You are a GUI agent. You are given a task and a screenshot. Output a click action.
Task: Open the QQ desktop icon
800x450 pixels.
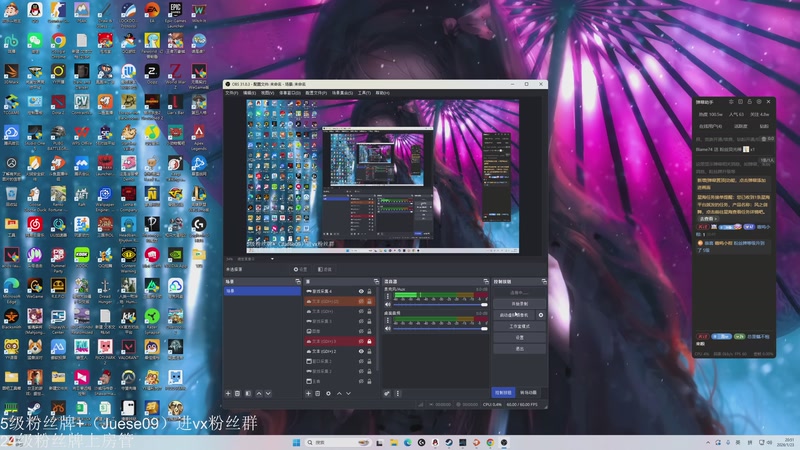[x=35, y=13]
